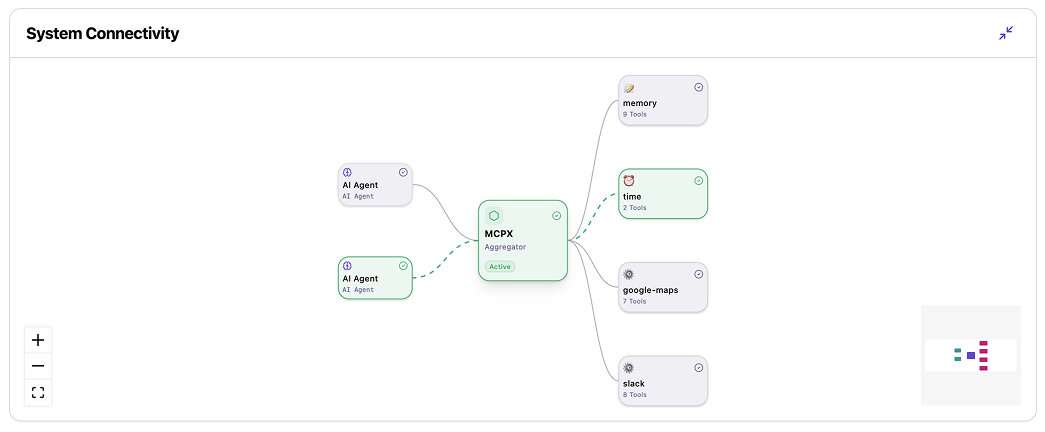Click the time alarm clock icon

pyautogui.click(x=628, y=181)
